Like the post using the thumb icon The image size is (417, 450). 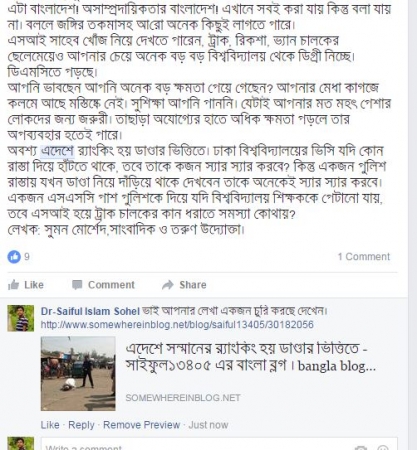13,285
